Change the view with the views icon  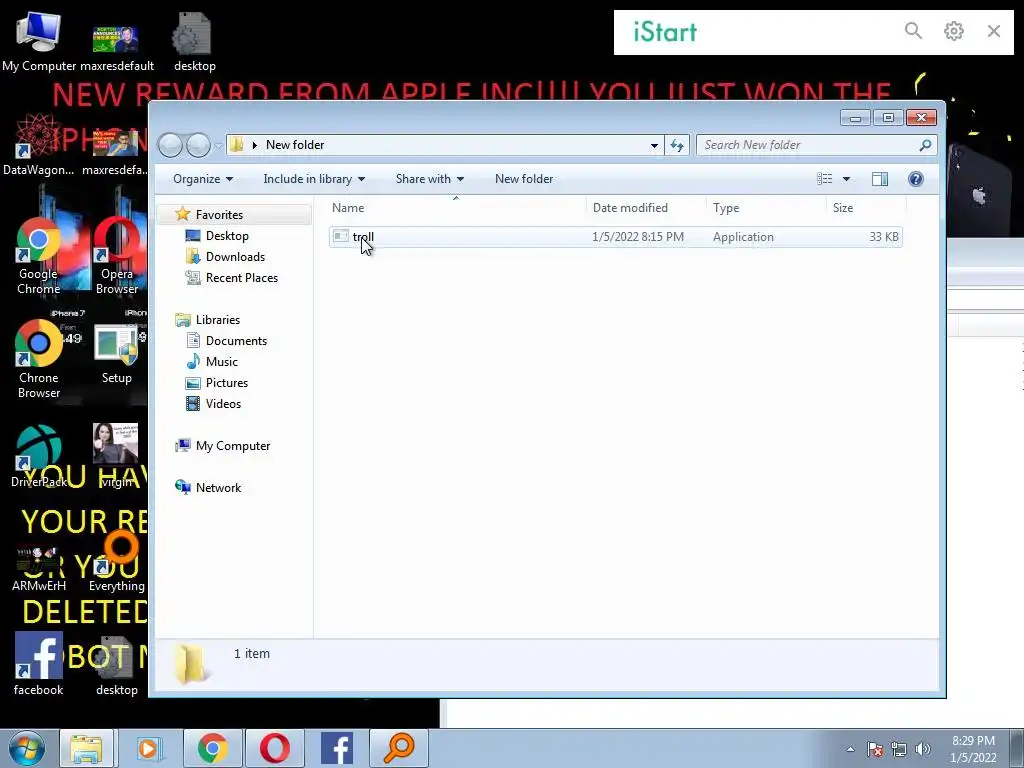[825, 179]
